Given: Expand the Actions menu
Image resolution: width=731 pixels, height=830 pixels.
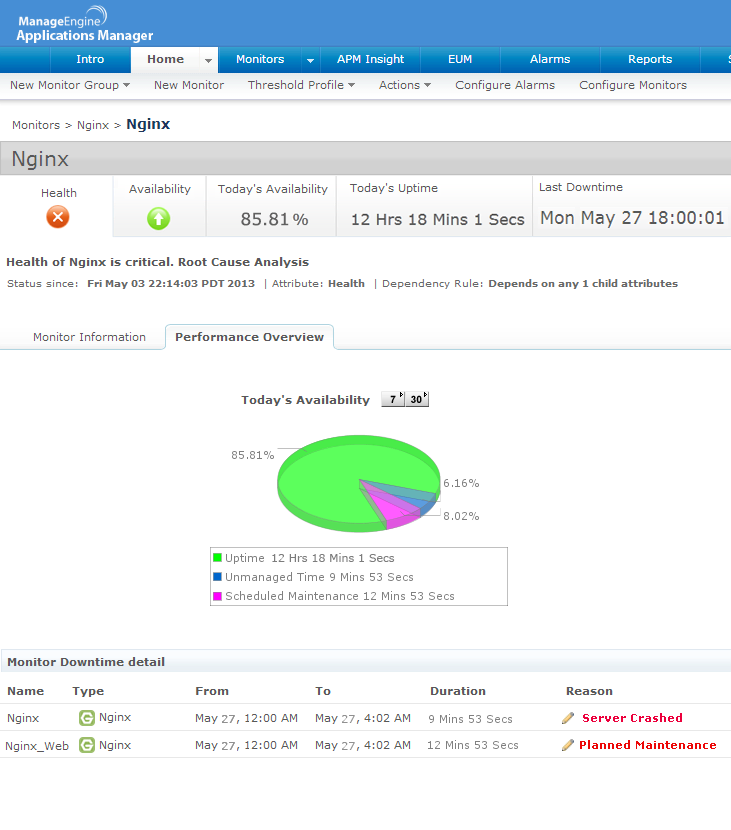Looking at the screenshot, I should pos(405,85).
